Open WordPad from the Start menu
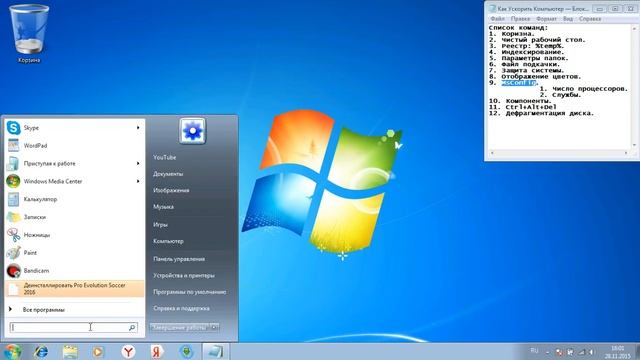 click(74, 145)
